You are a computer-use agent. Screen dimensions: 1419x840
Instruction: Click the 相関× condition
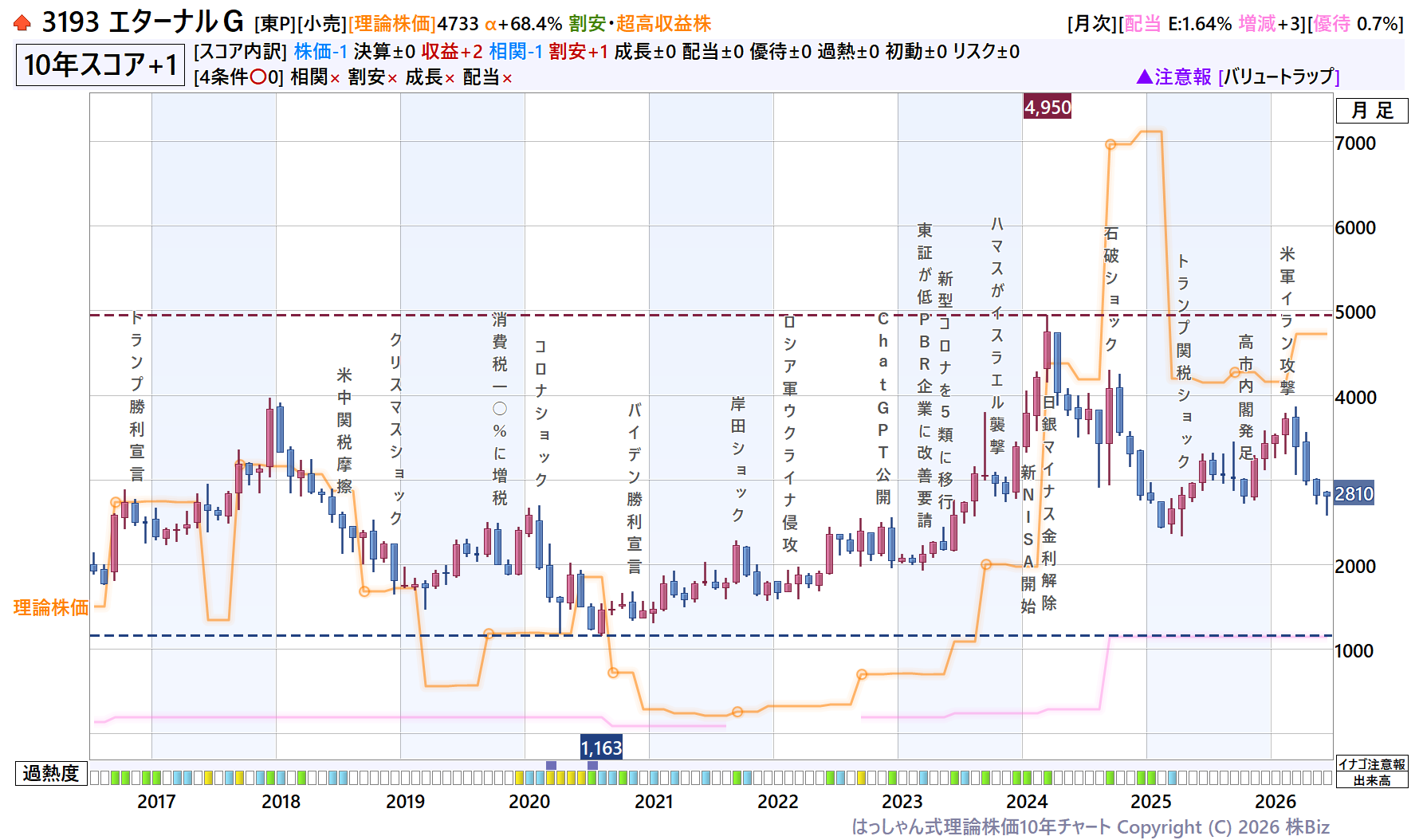point(315,77)
